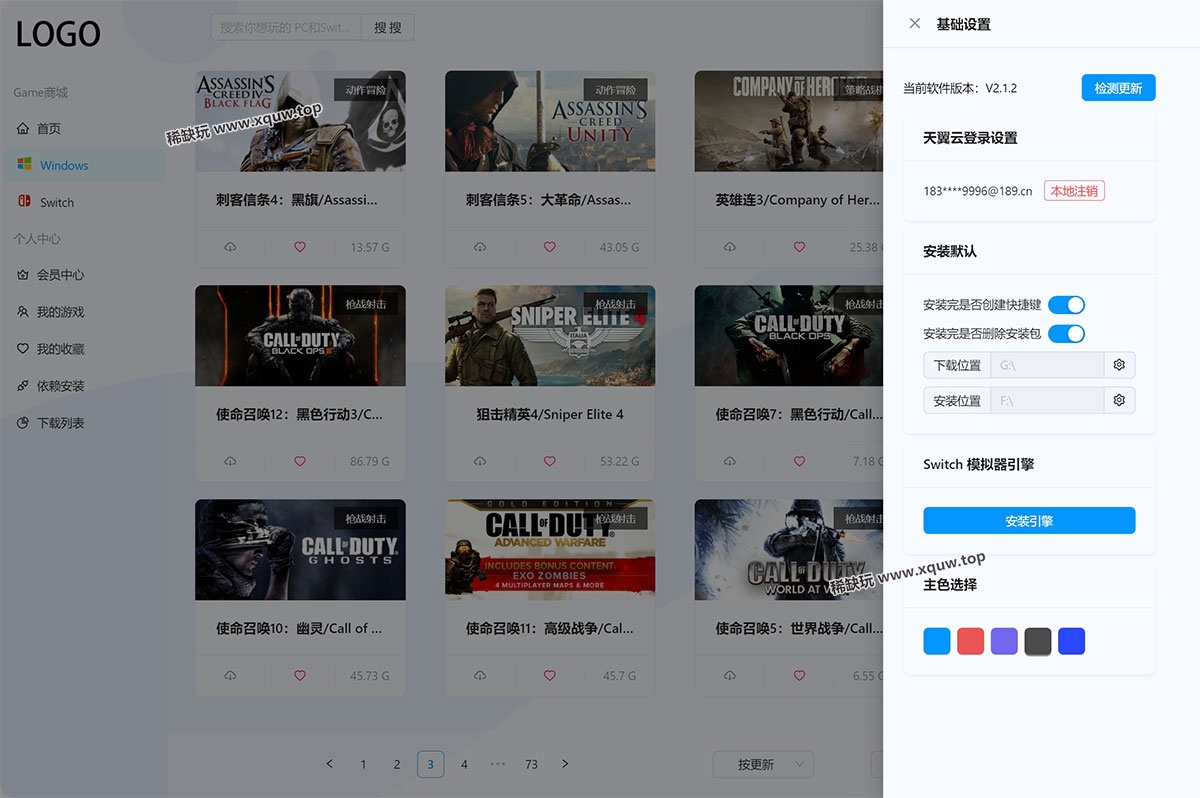This screenshot has height=798, width=1200.
Task: Click download icon for 使命召唤11：高级战争
Action: (480, 676)
